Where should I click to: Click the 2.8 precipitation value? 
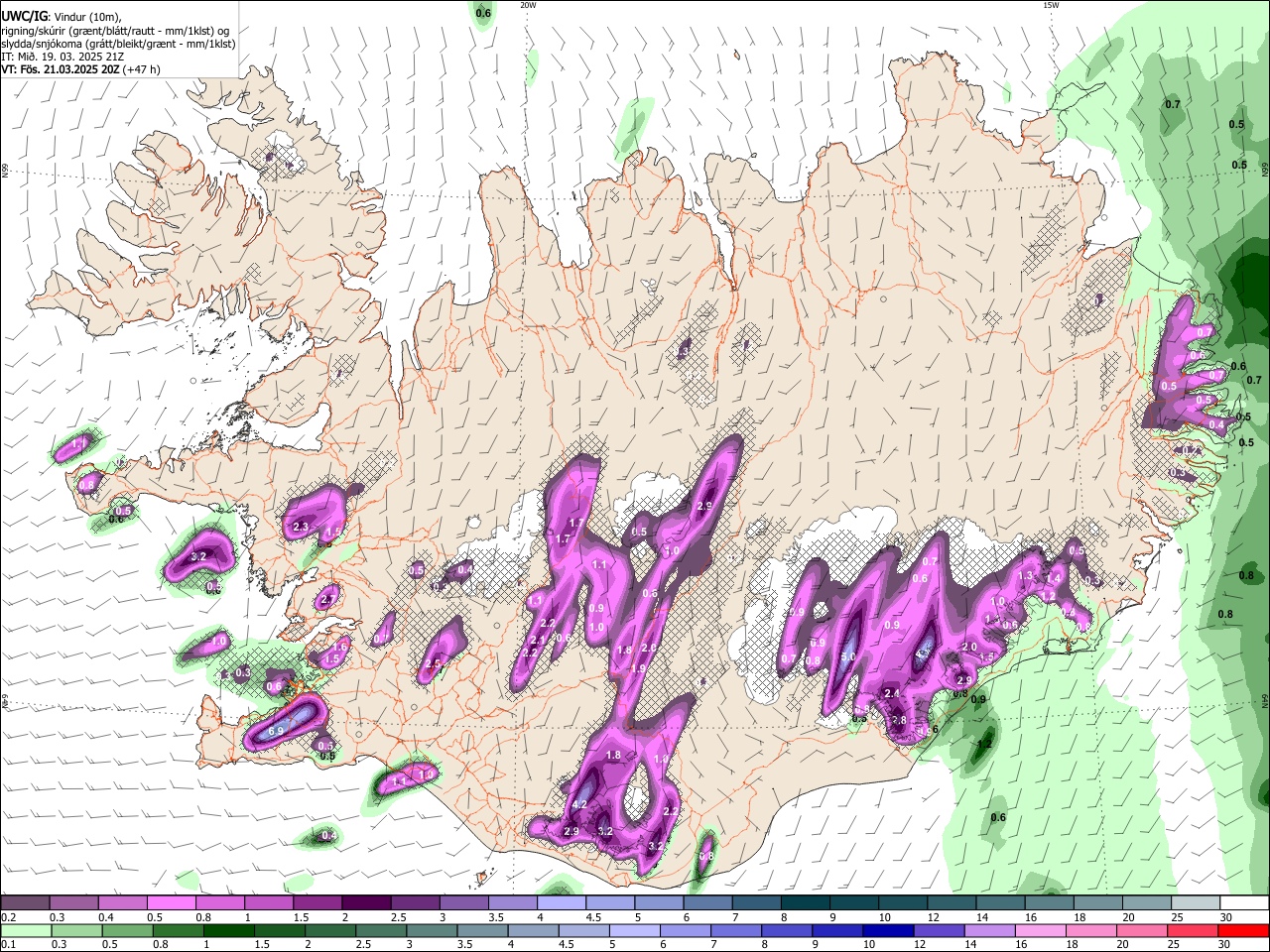pos(899,721)
